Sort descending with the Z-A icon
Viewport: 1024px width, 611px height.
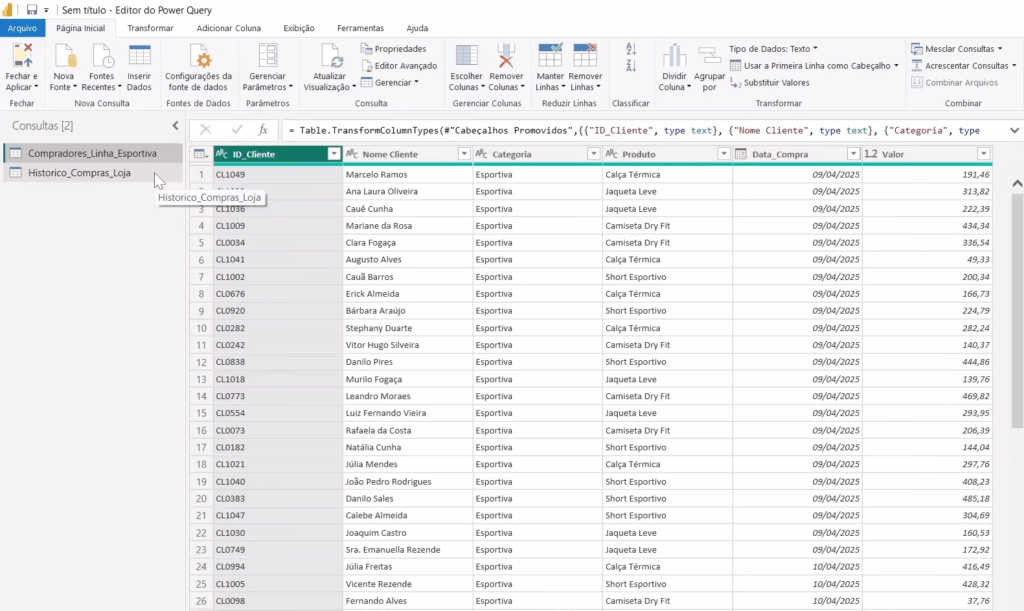pos(631,65)
